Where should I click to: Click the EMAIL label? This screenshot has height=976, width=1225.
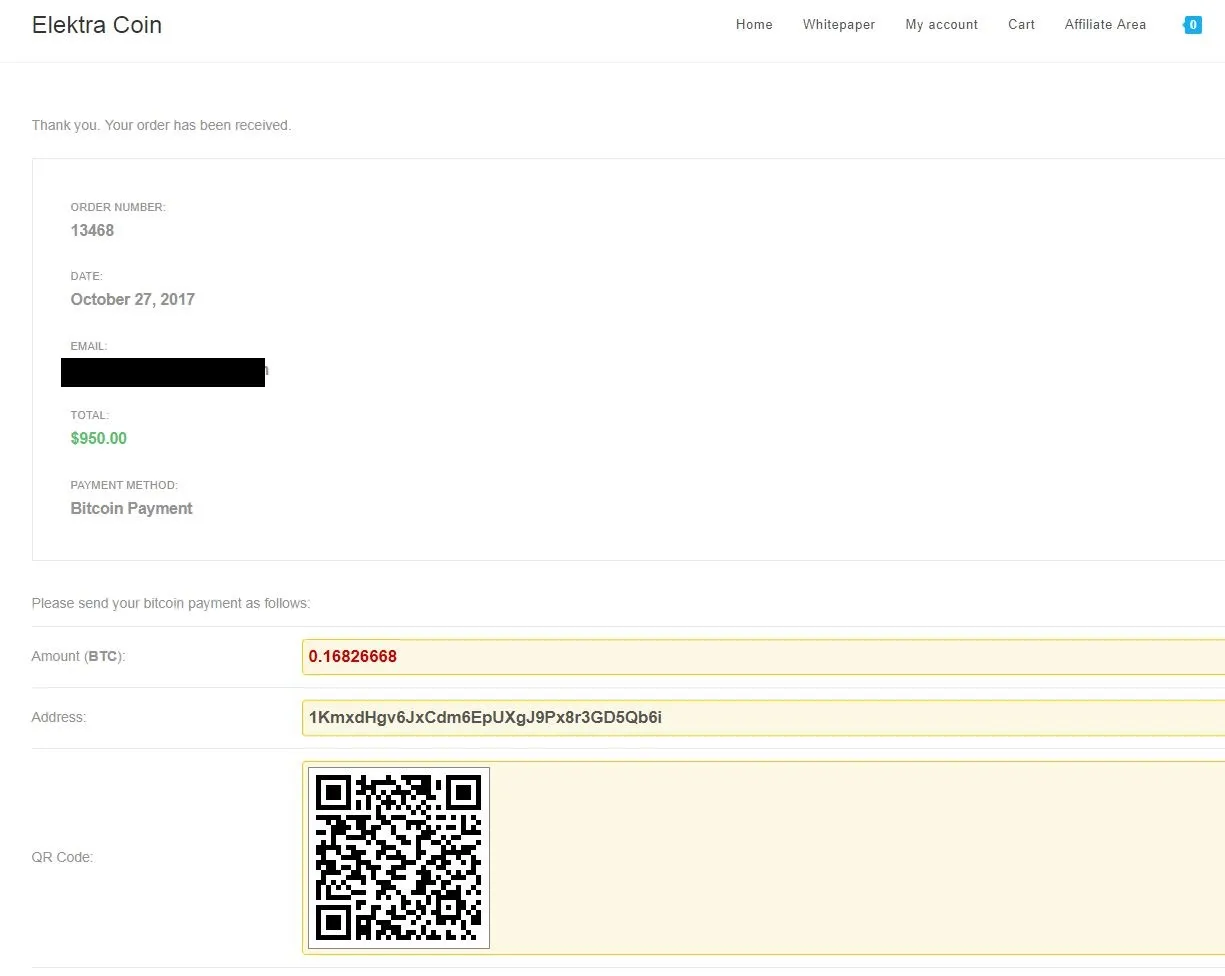pyautogui.click(x=89, y=347)
